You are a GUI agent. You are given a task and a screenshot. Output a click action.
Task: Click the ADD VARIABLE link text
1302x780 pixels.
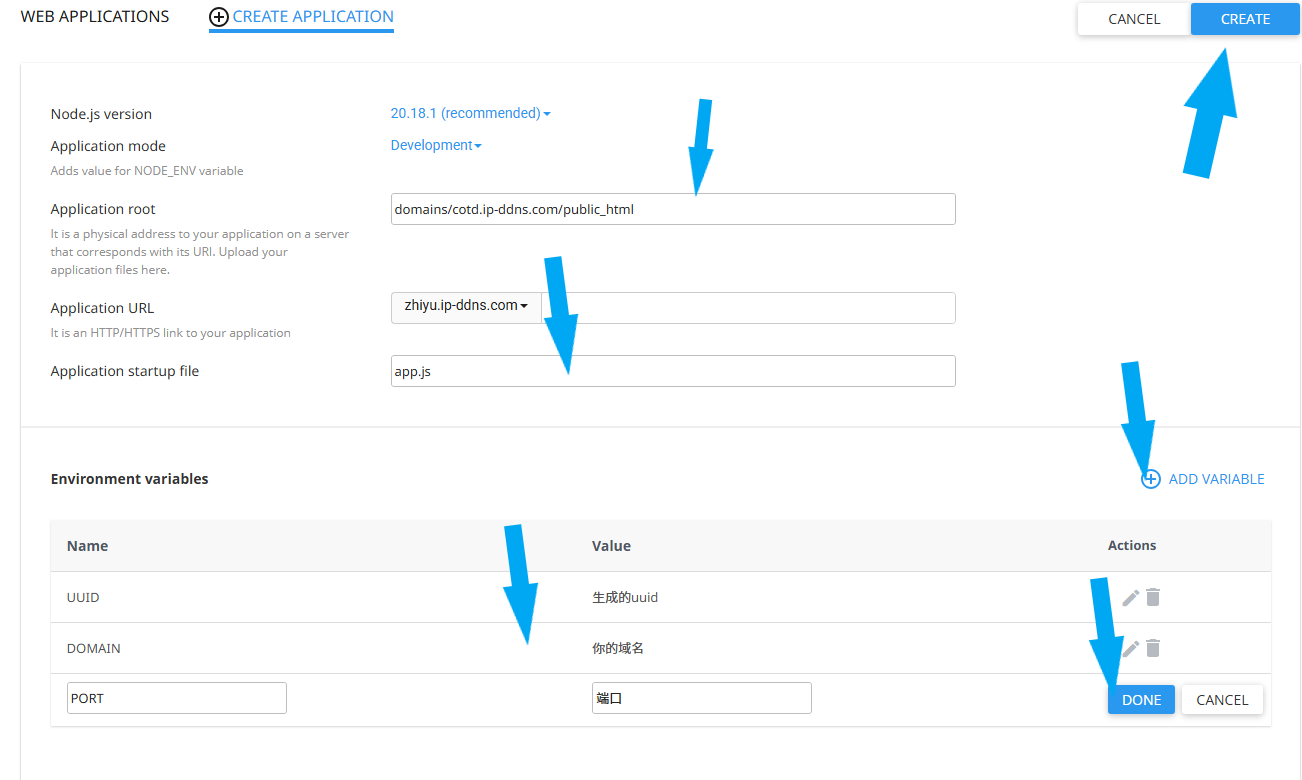pos(1216,479)
